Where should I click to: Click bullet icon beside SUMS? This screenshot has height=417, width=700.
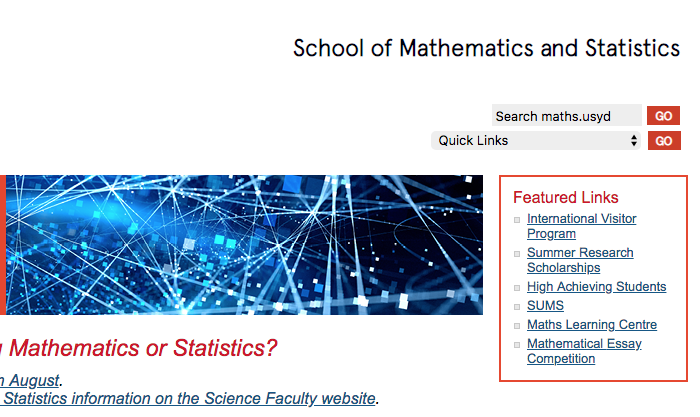coord(517,307)
